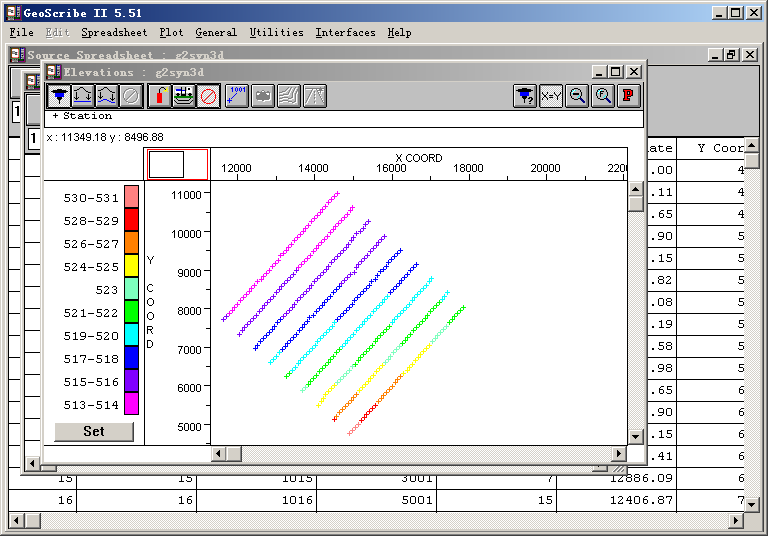
Task: Maximize the Elevations plot window
Action: [616, 72]
